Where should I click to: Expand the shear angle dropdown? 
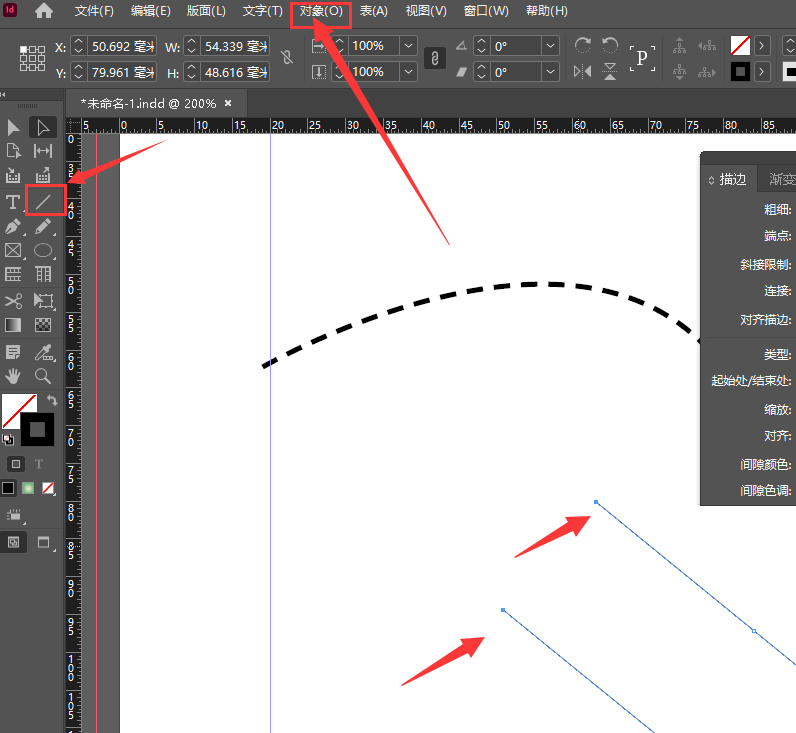[550, 72]
